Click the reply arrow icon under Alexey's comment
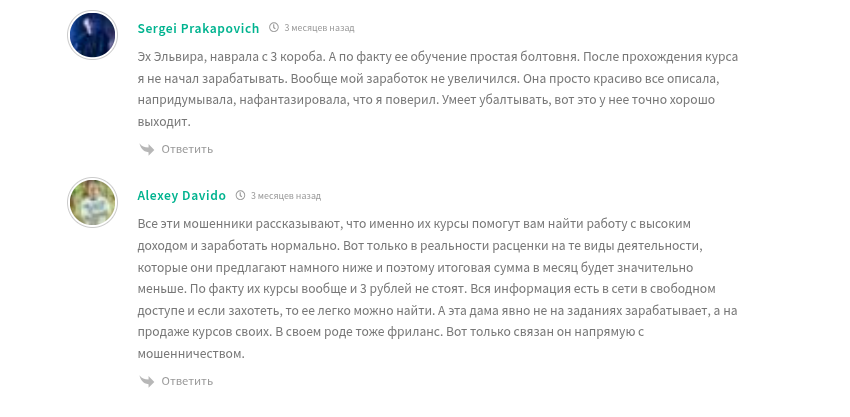850x417 pixels. coord(146,381)
